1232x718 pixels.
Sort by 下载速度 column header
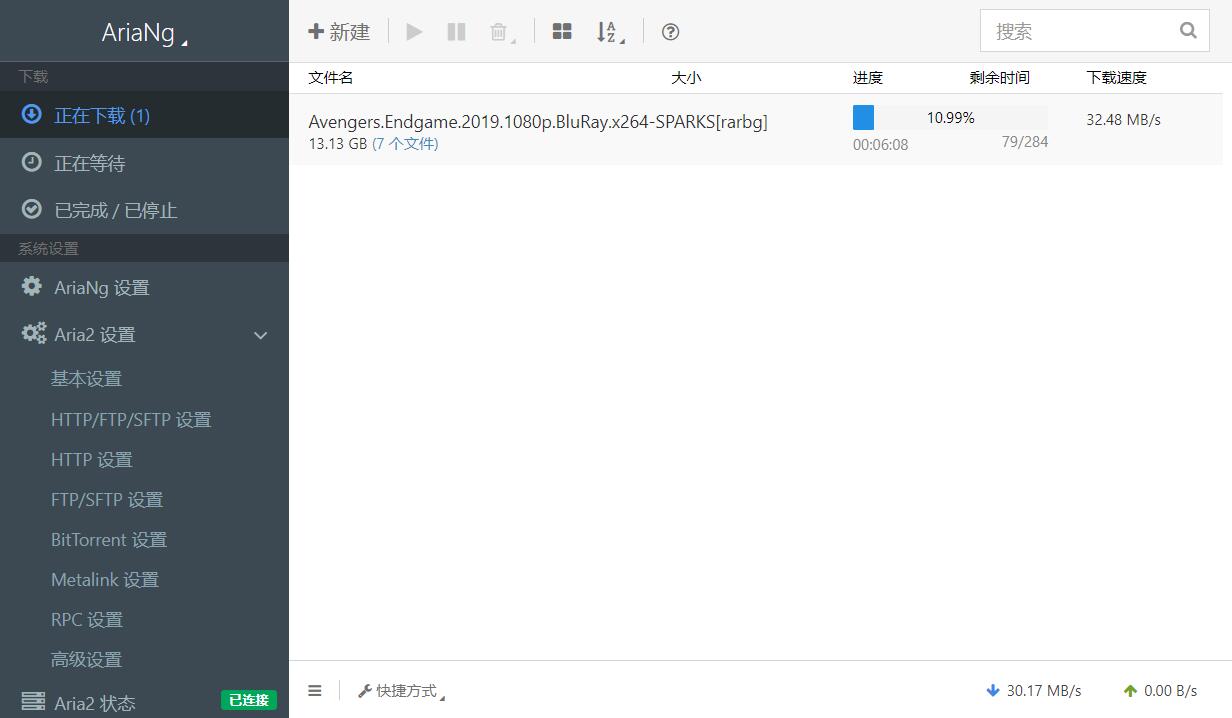click(1116, 77)
